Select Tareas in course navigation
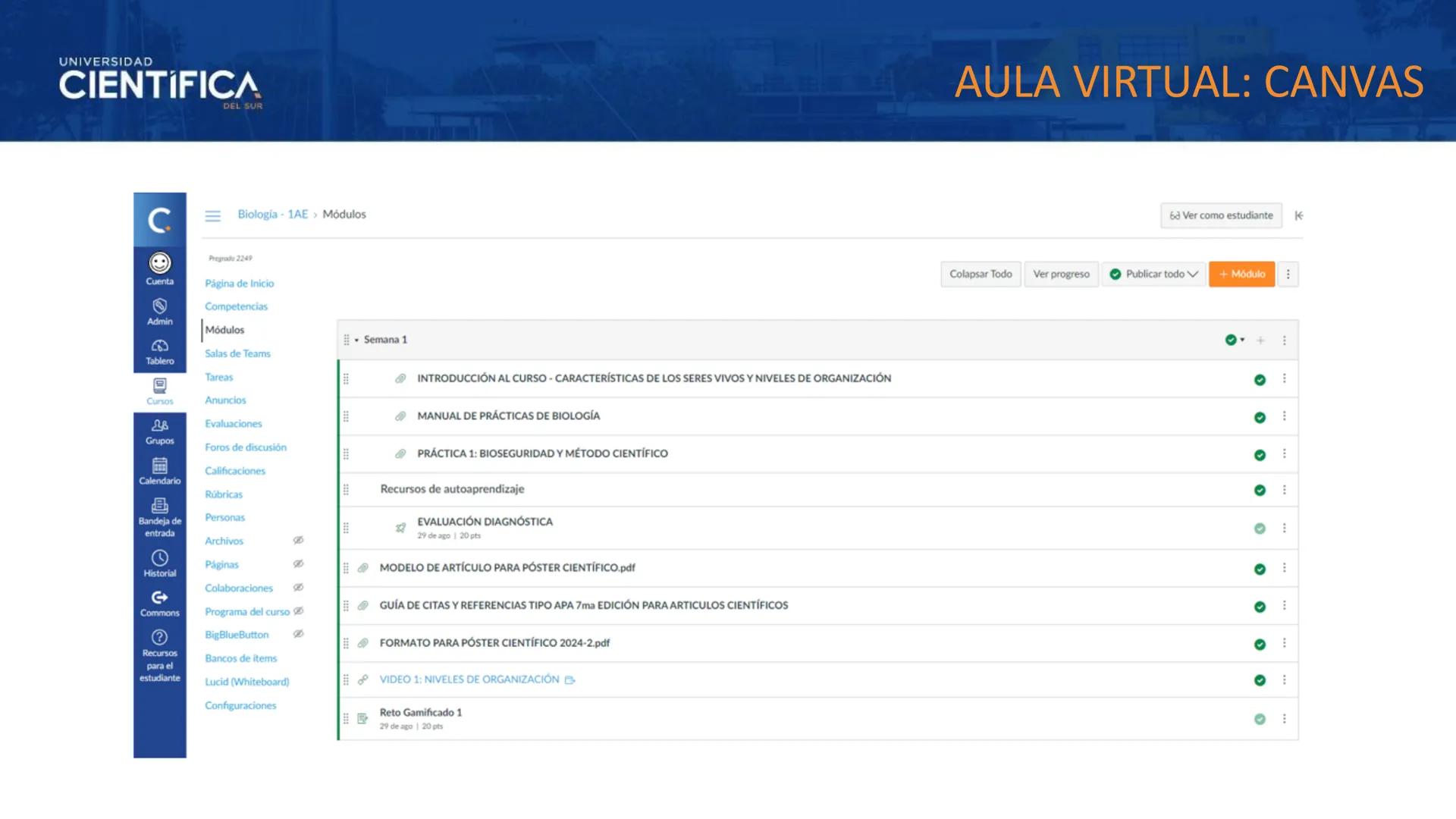Screen dimensions: 1456x819 click(219, 377)
